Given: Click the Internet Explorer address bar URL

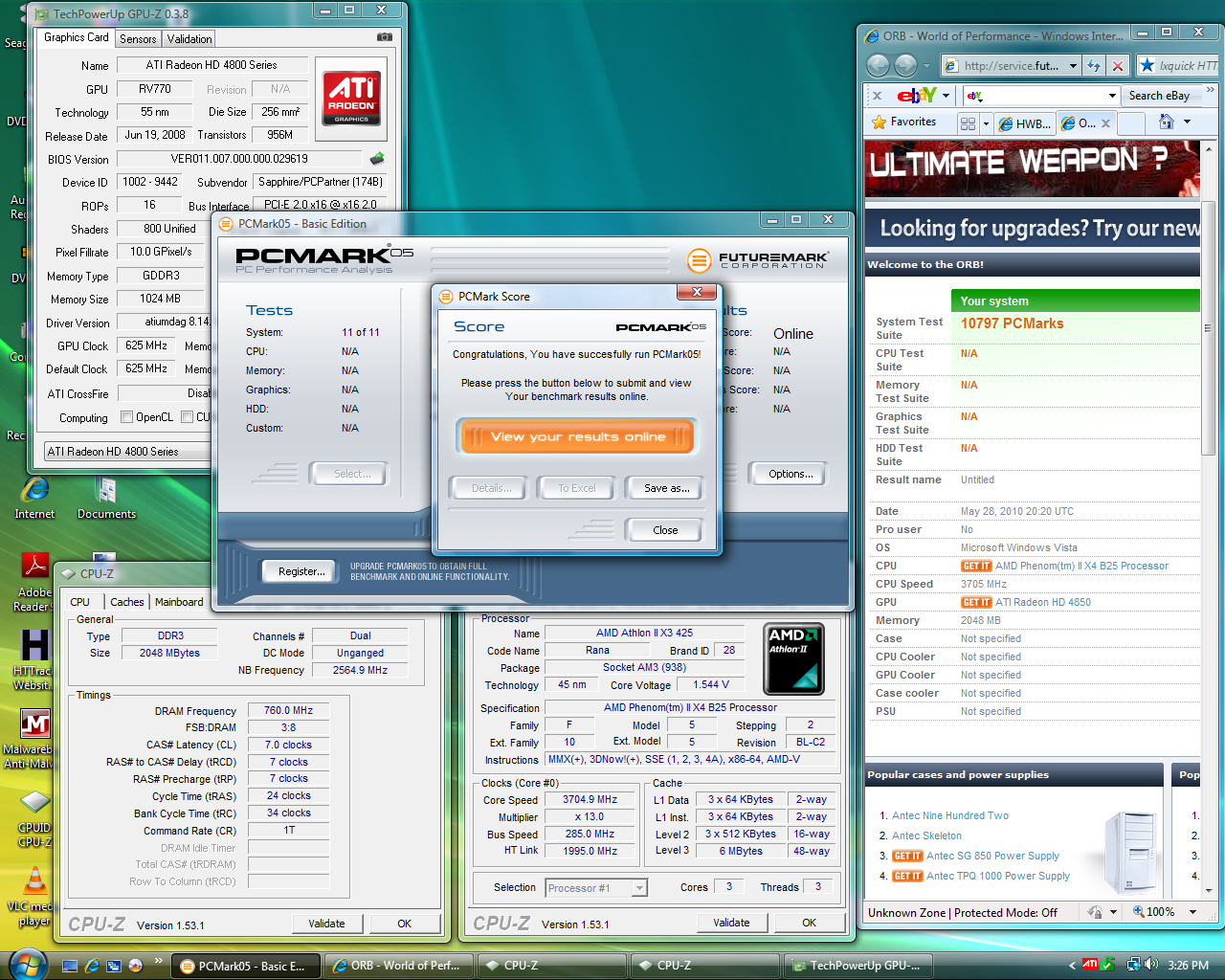Looking at the screenshot, I should tap(1011, 66).
